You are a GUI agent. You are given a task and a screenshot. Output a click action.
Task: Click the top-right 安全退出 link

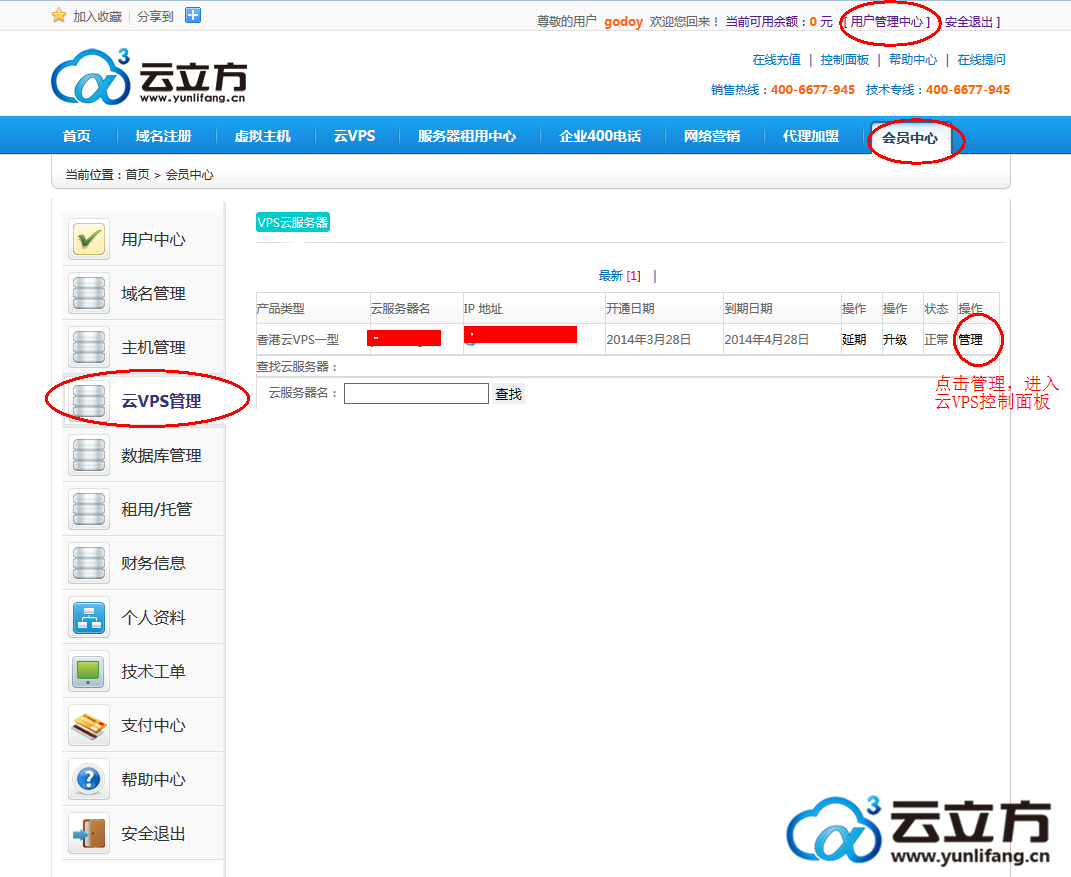tap(969, 22)
